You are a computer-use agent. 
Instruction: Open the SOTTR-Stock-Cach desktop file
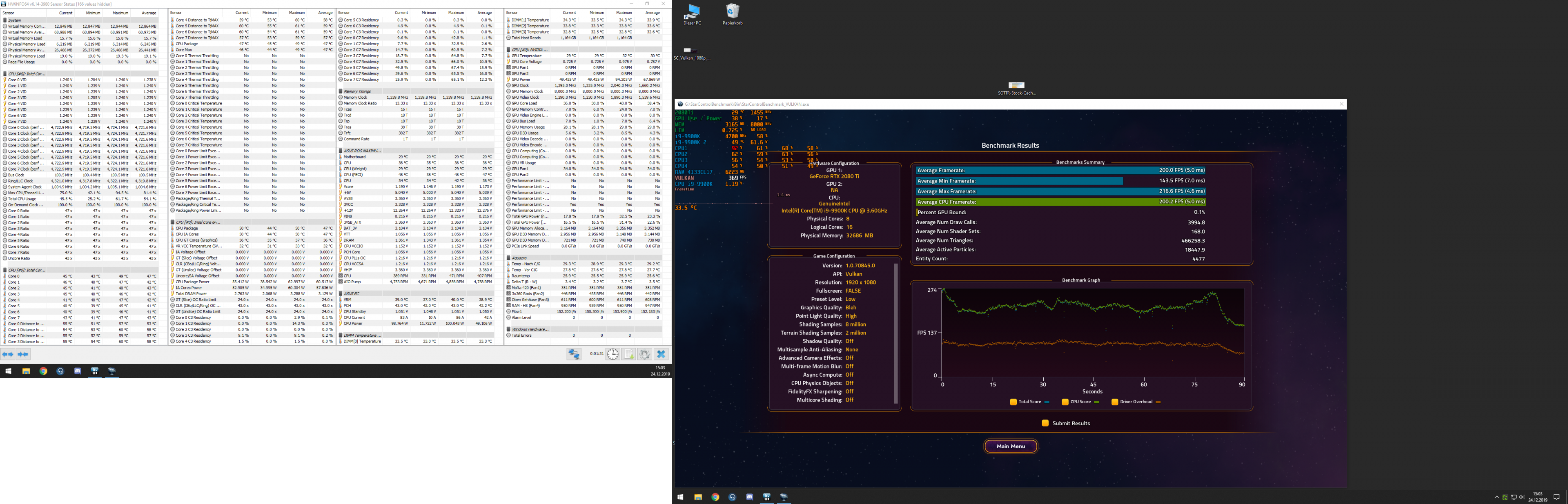[1016, 86]
